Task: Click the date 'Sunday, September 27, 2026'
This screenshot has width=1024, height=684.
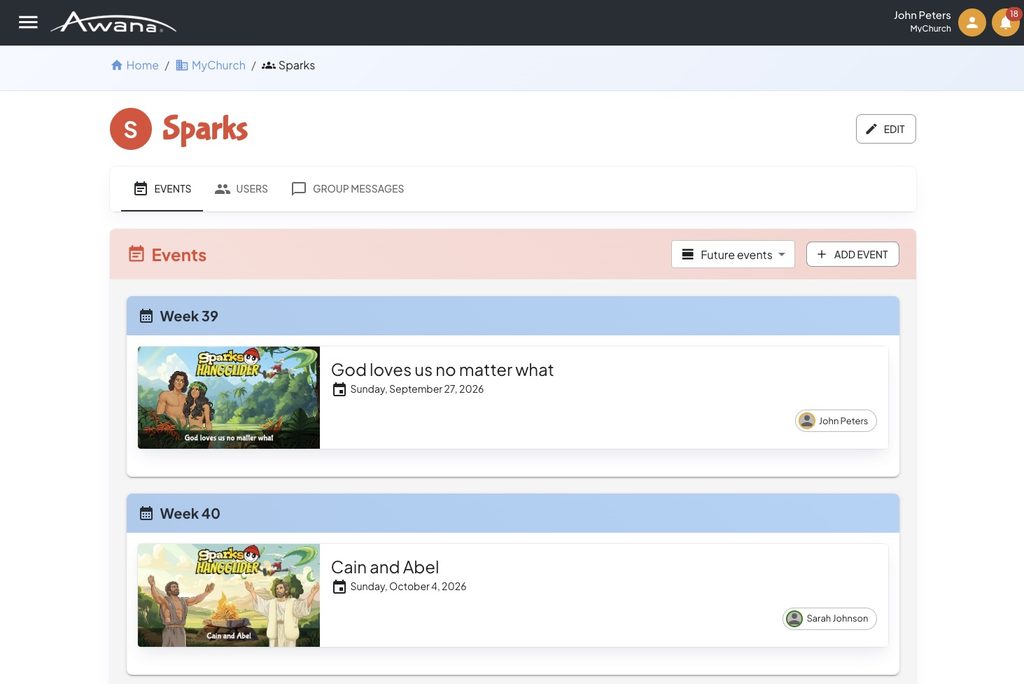Action: tap(417, 389)
